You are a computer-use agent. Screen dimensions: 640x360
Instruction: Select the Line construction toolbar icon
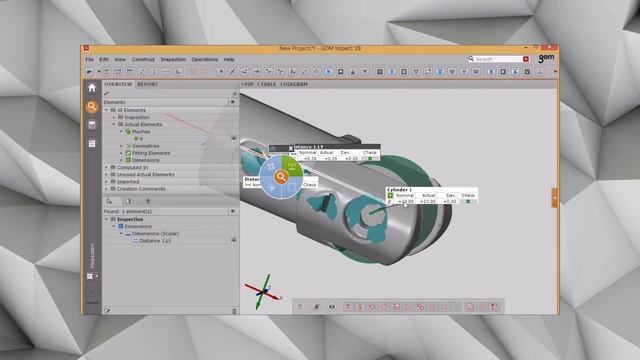232,72
